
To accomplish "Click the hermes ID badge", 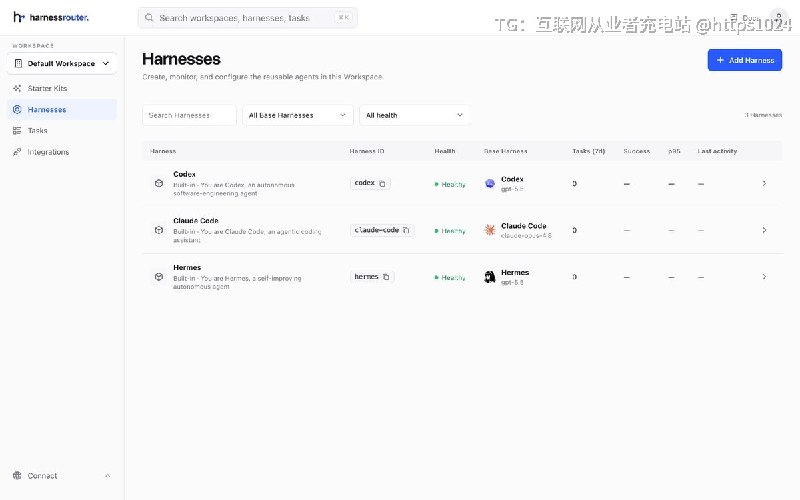I will tap(372, 277).
